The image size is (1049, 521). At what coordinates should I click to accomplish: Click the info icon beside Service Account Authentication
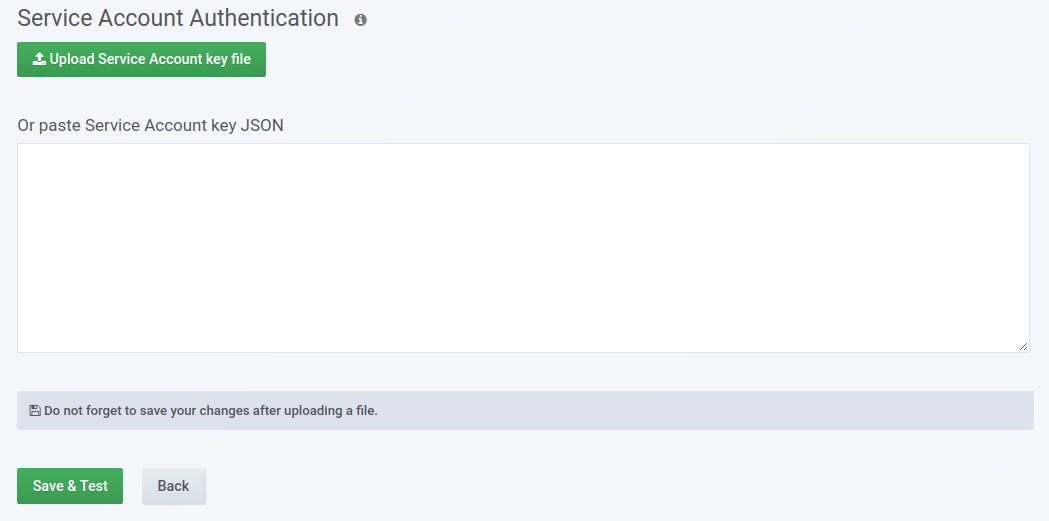(361, 19)
